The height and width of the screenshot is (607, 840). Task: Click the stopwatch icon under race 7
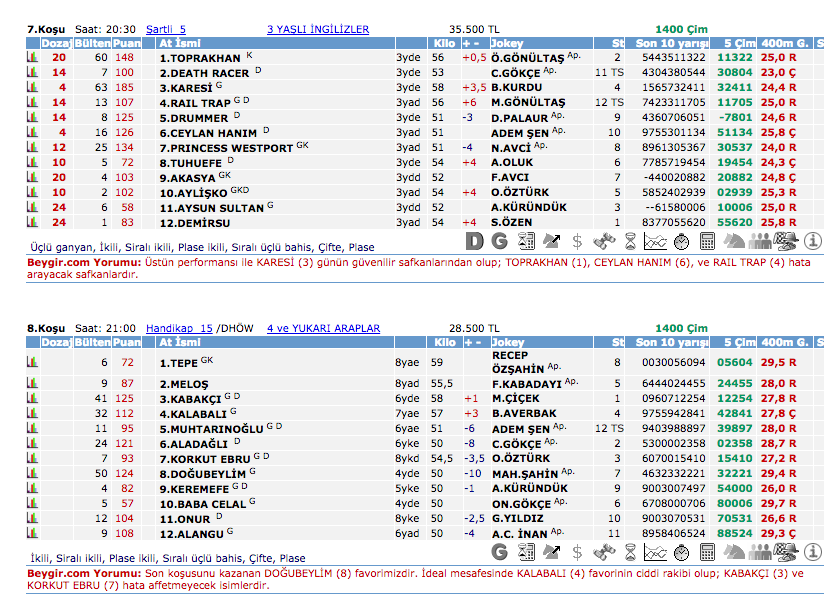point(681,241)
